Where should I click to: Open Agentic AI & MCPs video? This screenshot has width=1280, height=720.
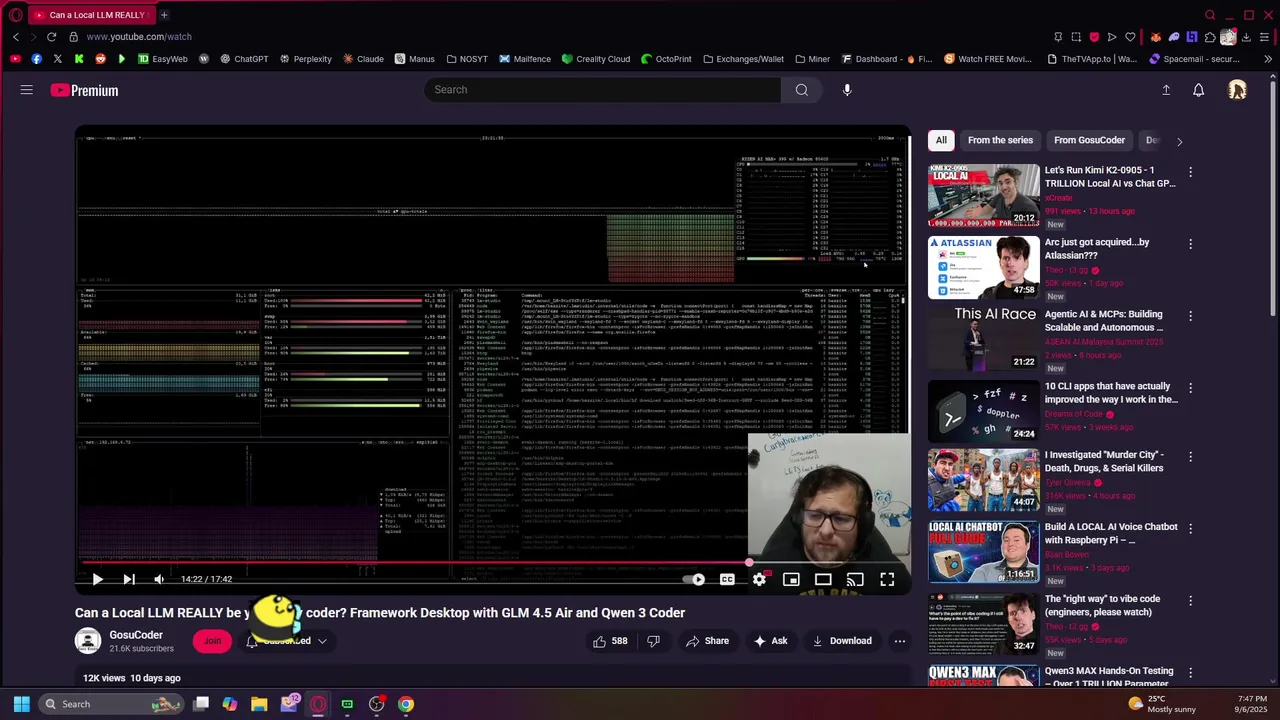pos(984,340)
